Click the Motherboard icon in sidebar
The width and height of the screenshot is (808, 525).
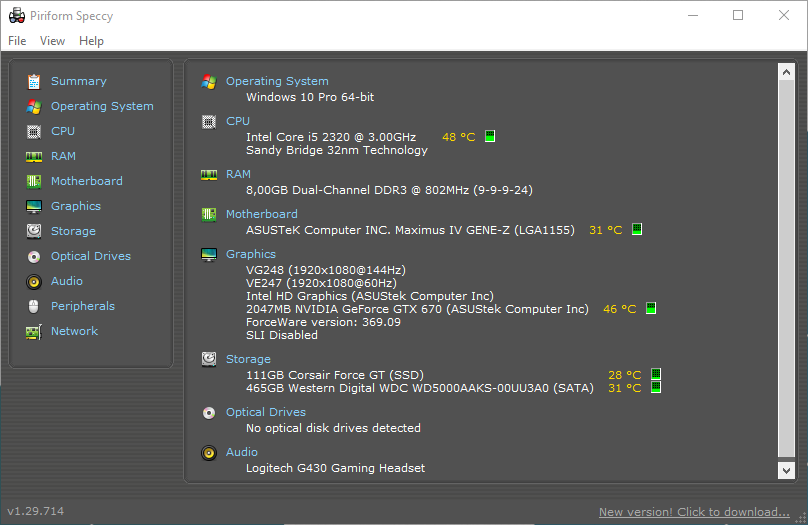[34, 181]
